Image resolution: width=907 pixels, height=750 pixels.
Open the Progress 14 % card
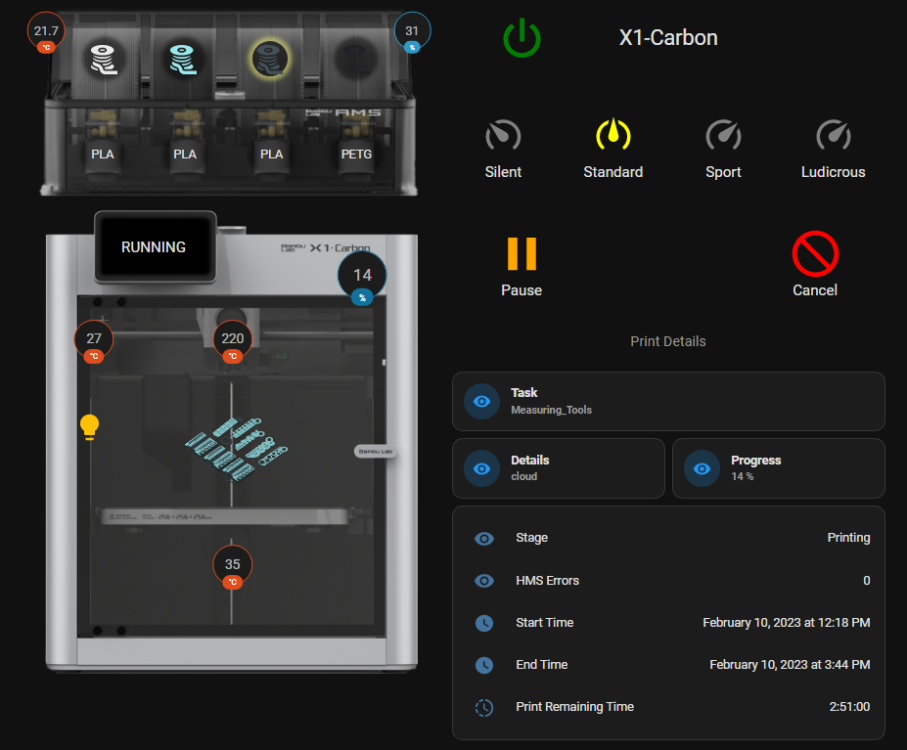(x=778, y=468)
